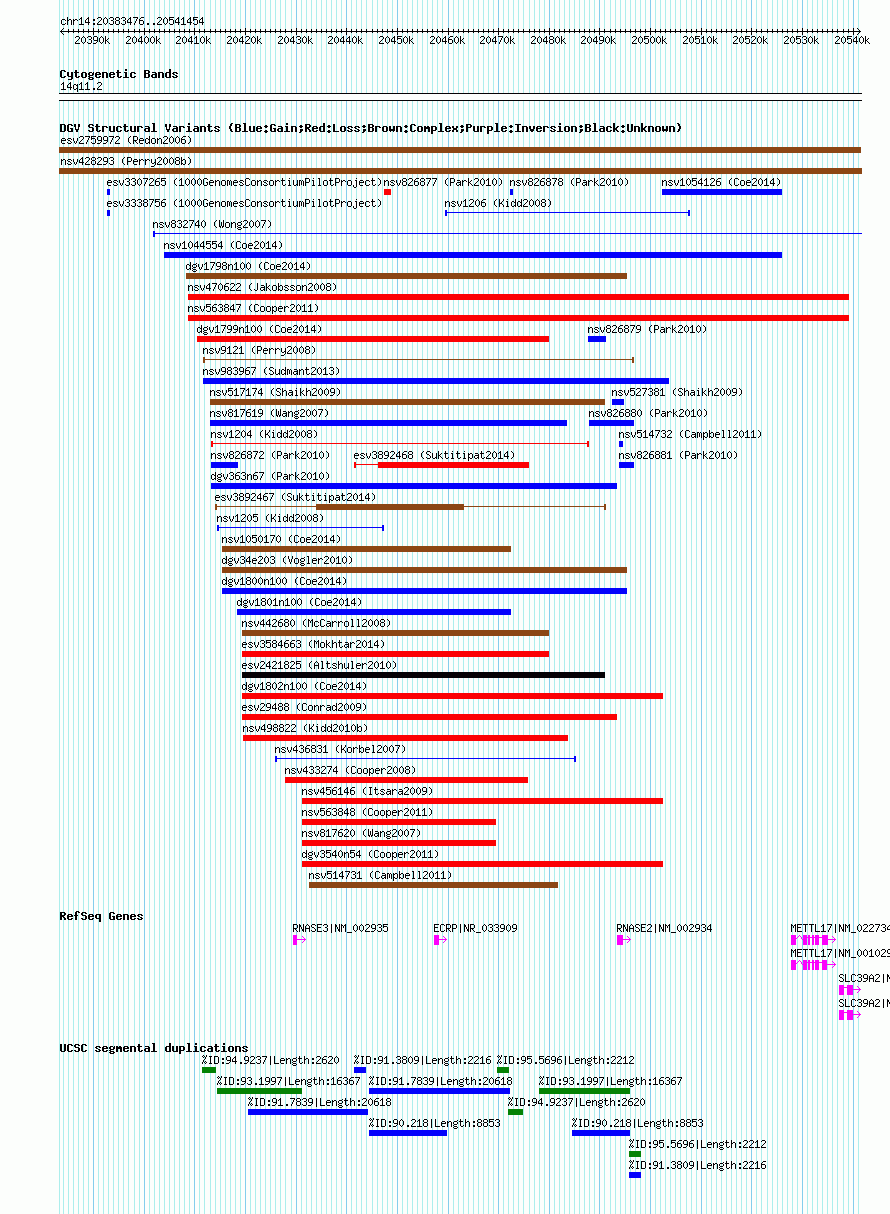This screenshot has height=1214, width=890.
Task: Click the 20400k mark on the ruler
Action: [x=143, y=41]
